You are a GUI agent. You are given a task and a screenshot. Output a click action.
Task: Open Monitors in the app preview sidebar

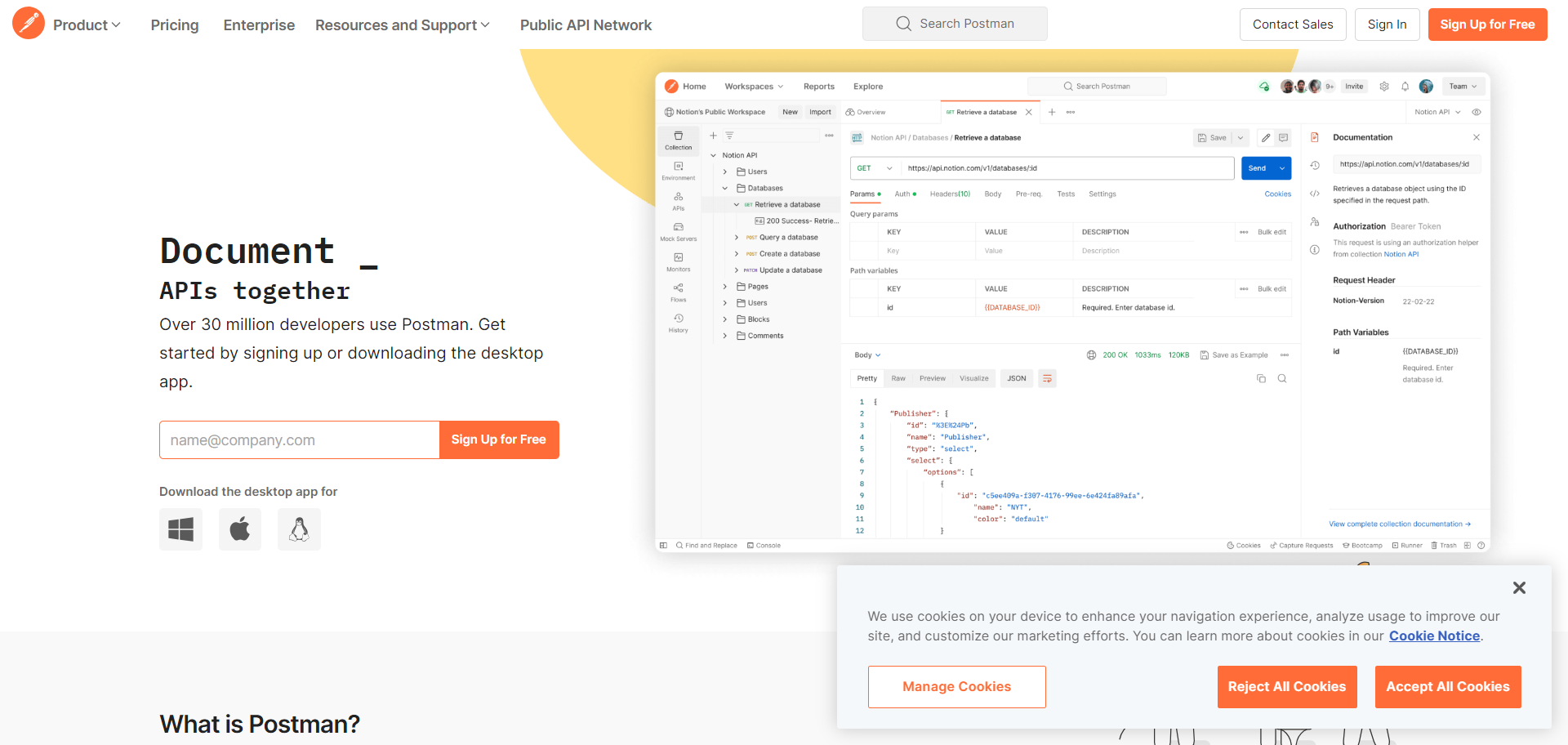coord(678,262)
